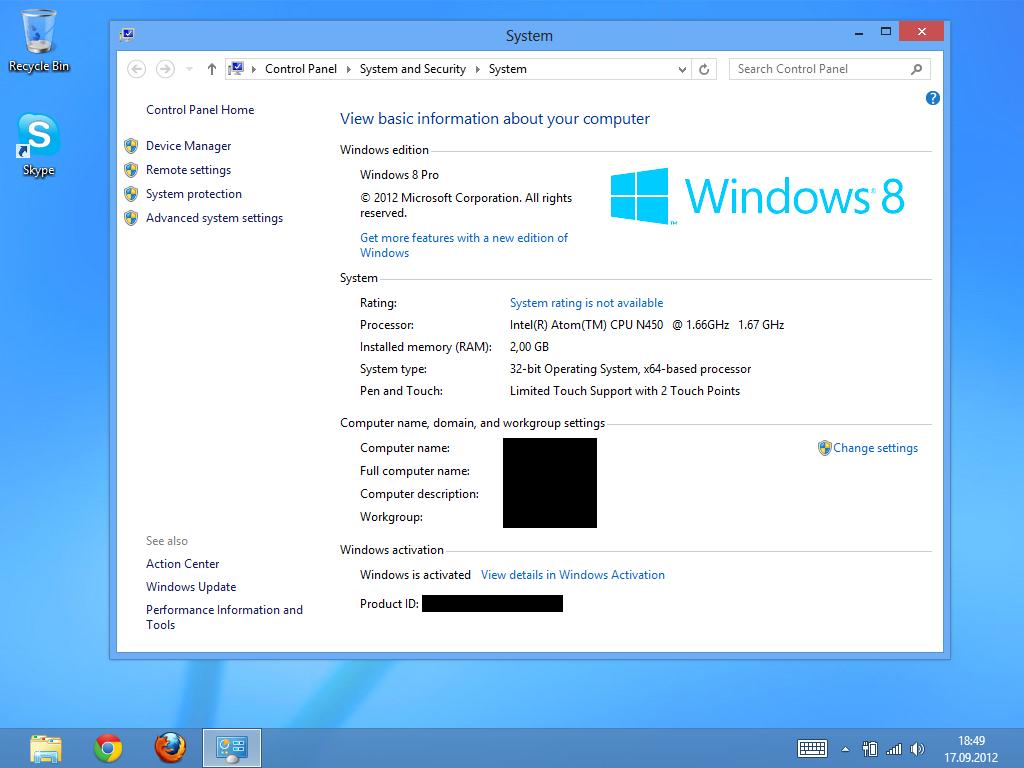Click the Intel Atom processor value
1024x768 pixels.
pos(647,325)
